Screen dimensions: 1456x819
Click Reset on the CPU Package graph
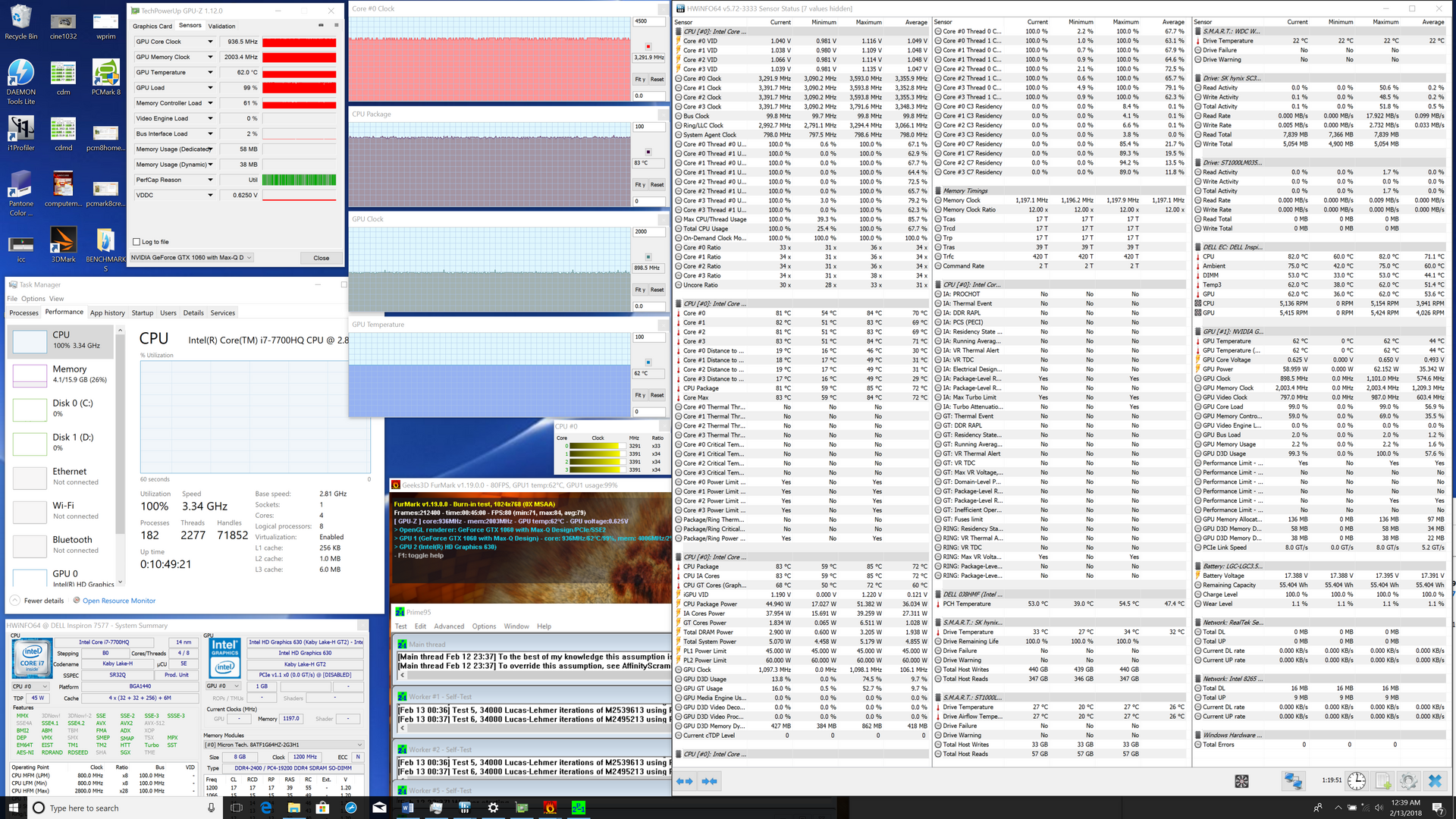(x=657, y=184)
